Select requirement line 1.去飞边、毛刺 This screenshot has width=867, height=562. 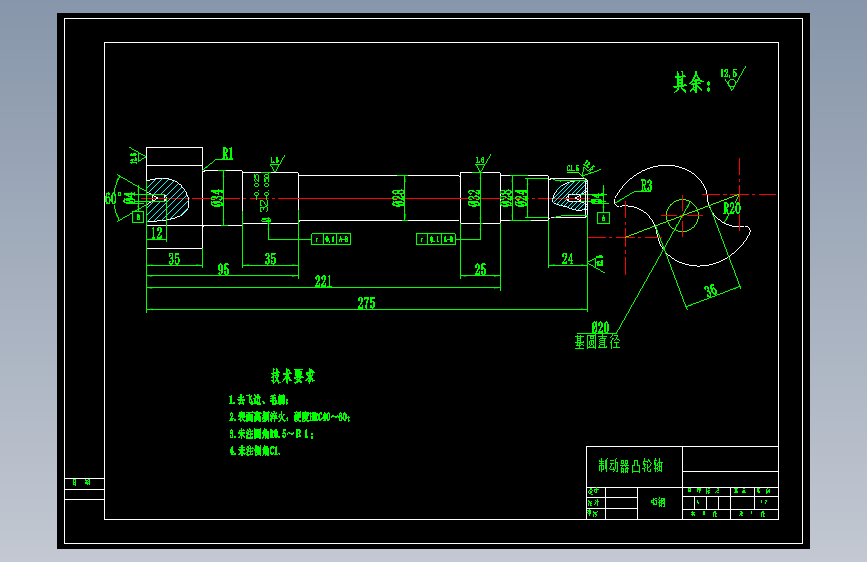(x=259, y=400)
